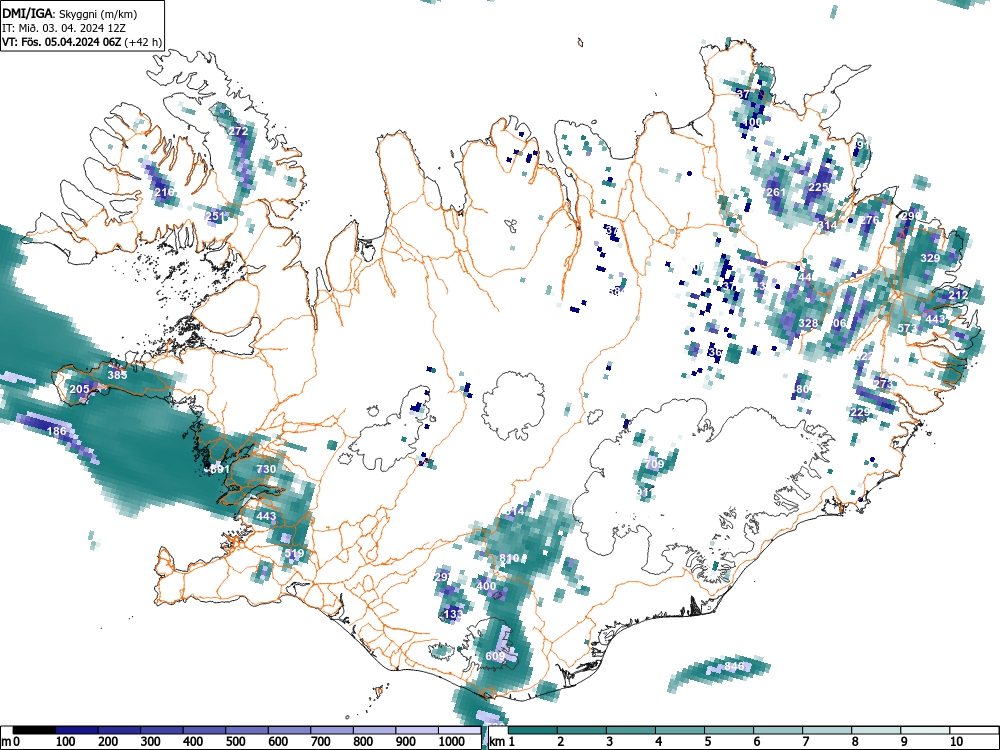Viewport: 1000px width, 750px height.
Task: Click the 10 label on km legend
Action: point(955,741)
